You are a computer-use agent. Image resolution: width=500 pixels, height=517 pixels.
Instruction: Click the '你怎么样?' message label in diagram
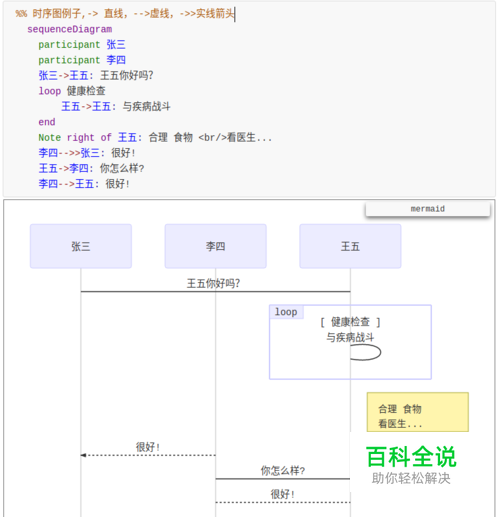(283, 471)
